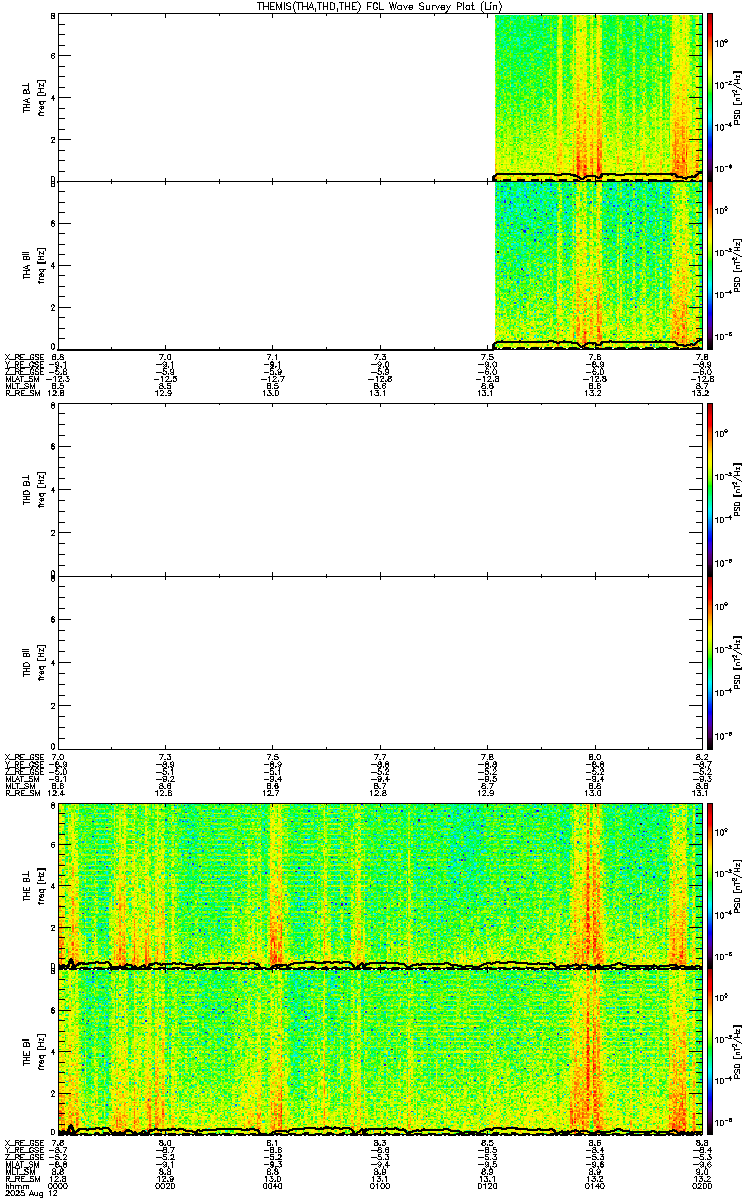Click the THE B-parallel y-axis label
Viewport: 750px width, 1200px height.
34,1052
